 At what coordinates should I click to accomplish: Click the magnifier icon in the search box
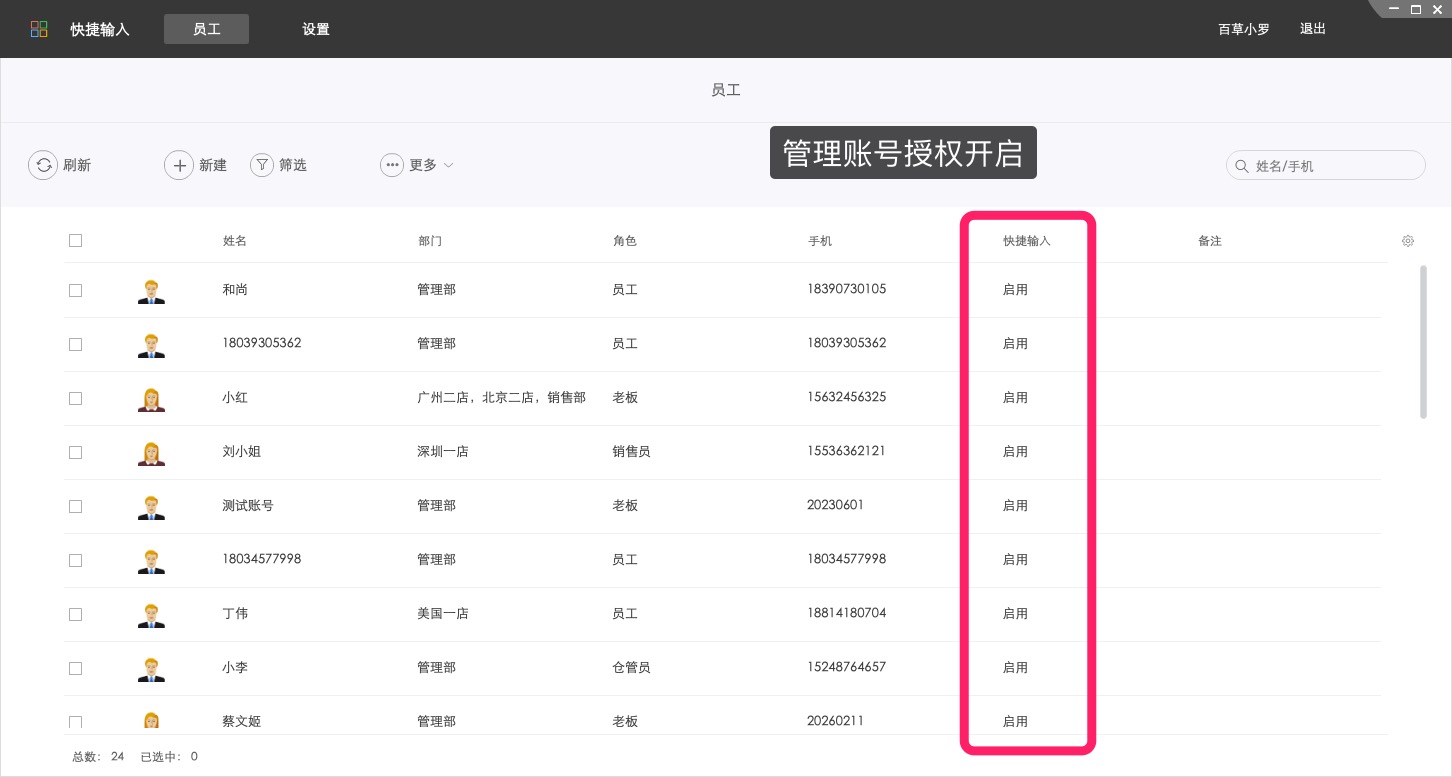point(1242,165)
